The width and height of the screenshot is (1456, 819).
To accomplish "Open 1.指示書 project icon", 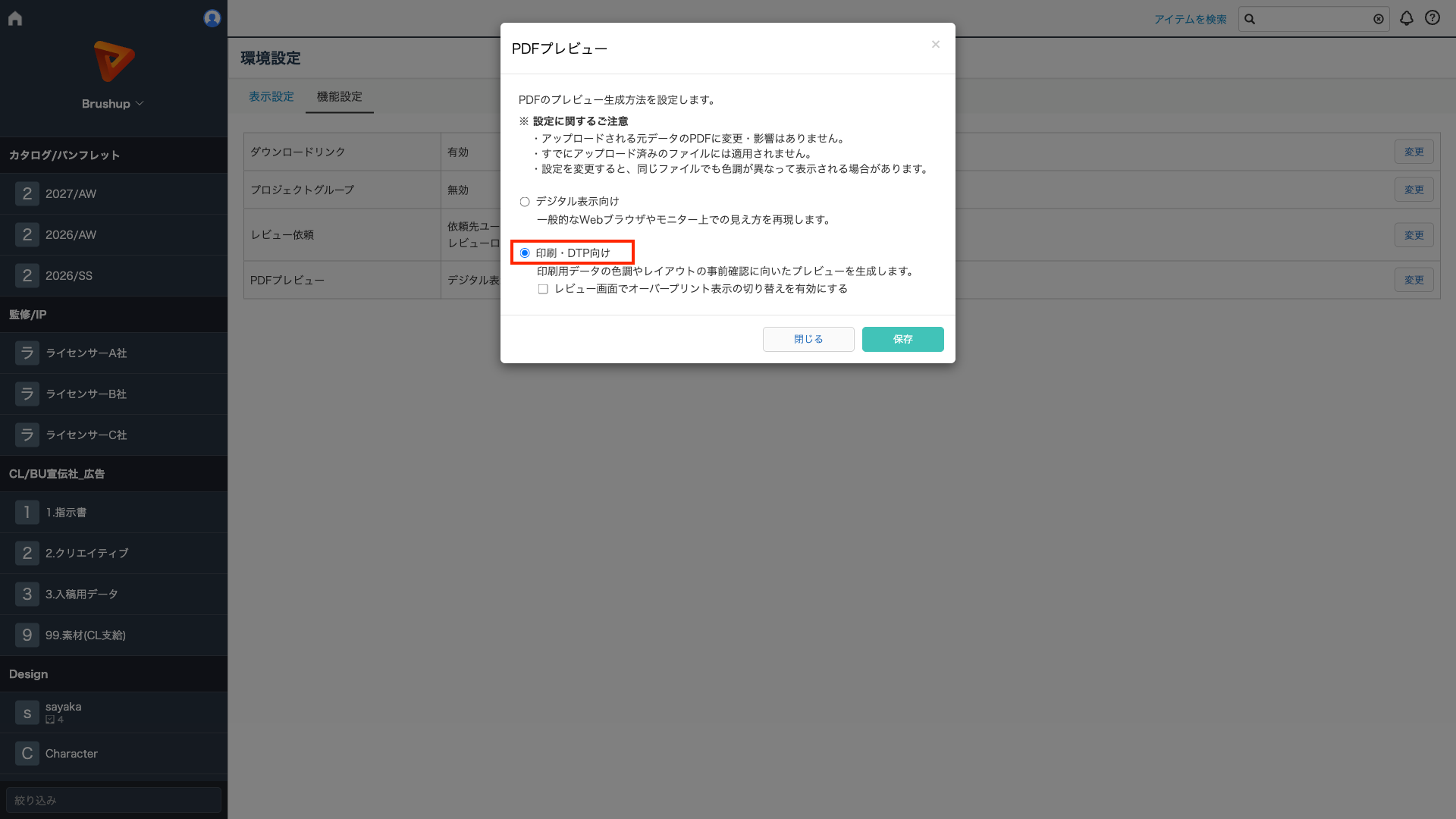I will pyautogui.click(x=27, y=512).
